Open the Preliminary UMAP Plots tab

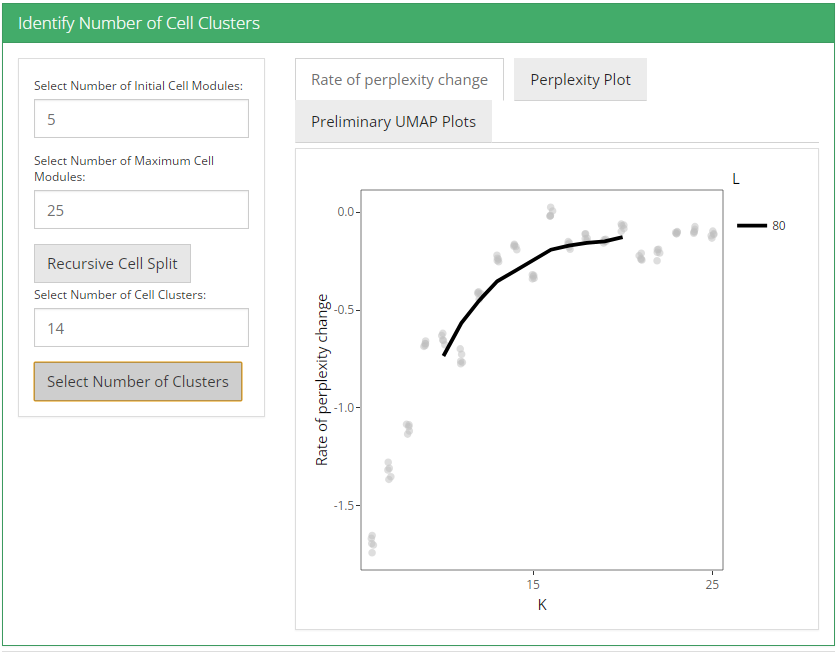(x=393, y=122)
